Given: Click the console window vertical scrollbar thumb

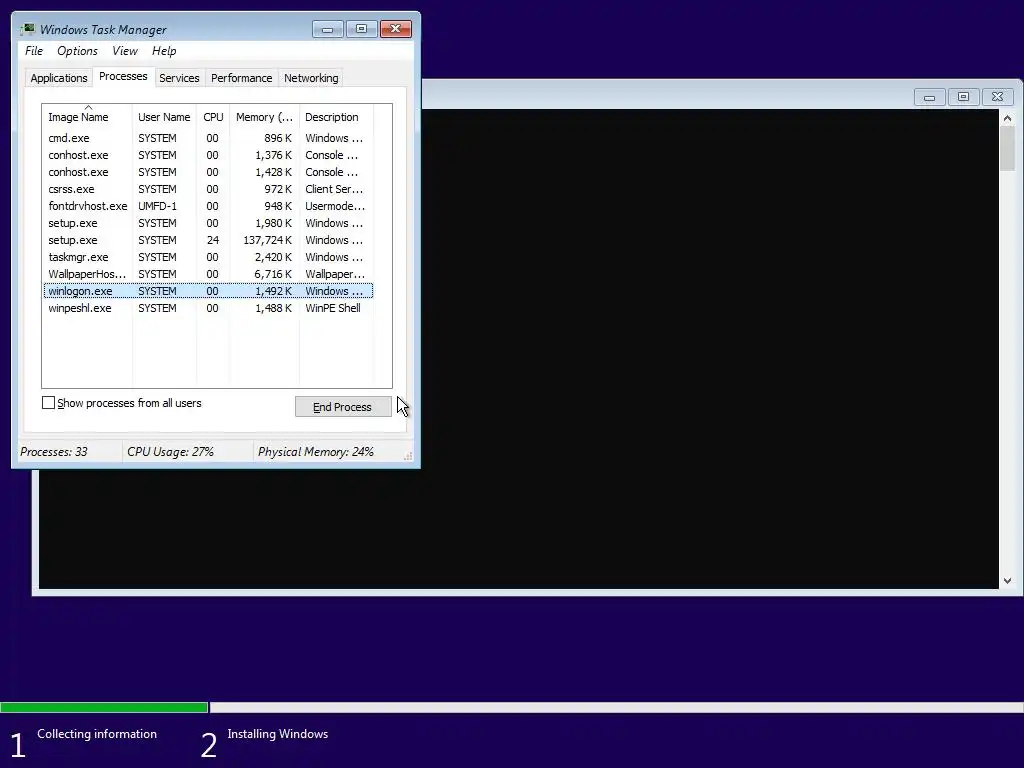Looking at the screenshot, I should tap(1007, 150).
